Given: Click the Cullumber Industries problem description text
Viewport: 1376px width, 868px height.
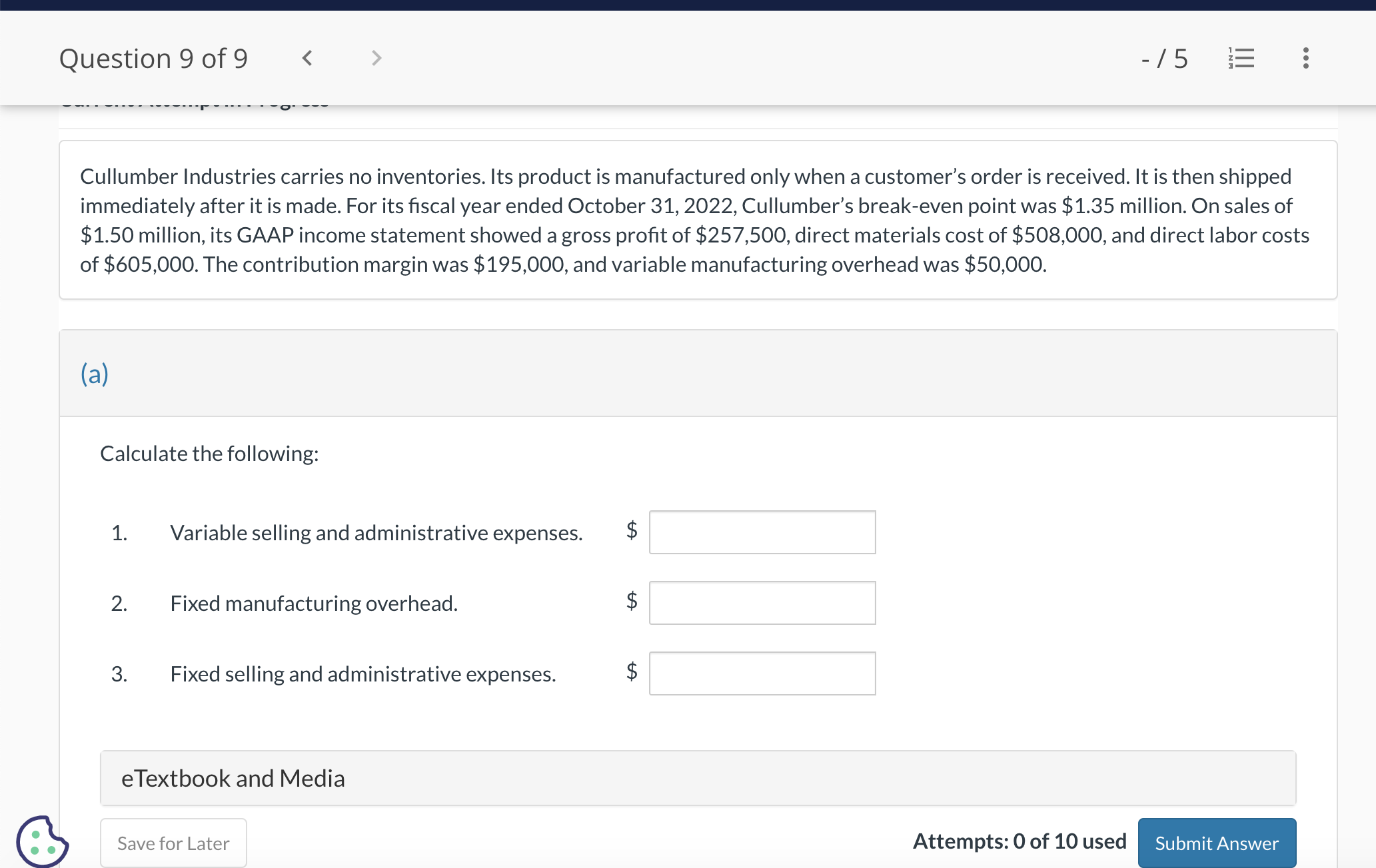Looking at the screenshot, I should click(x=693, y=220).
